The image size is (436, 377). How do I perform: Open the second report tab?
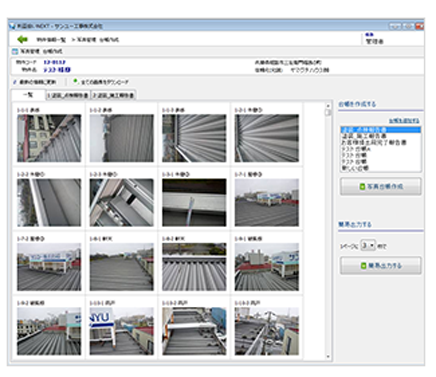pyautogui.click(x=68, y=95)
